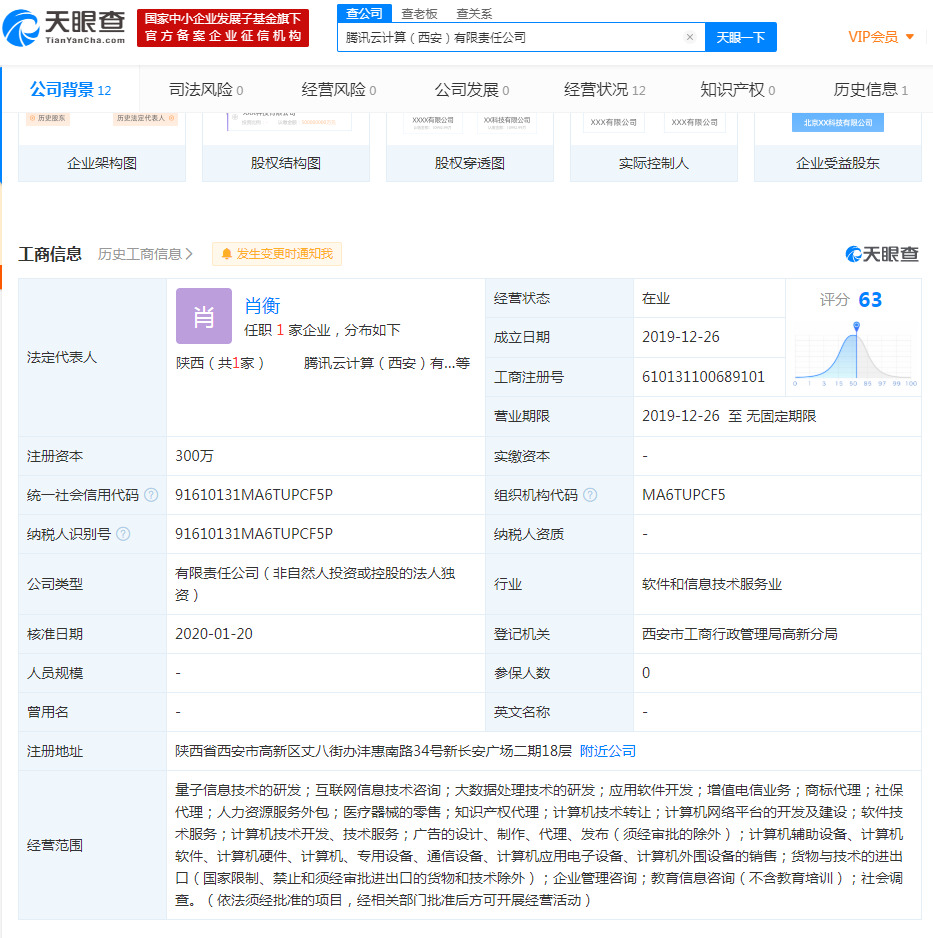The height and width of the screenshot is (938, 933).
Task: Open the 司法风险 tab
Action: click(206, 90)
